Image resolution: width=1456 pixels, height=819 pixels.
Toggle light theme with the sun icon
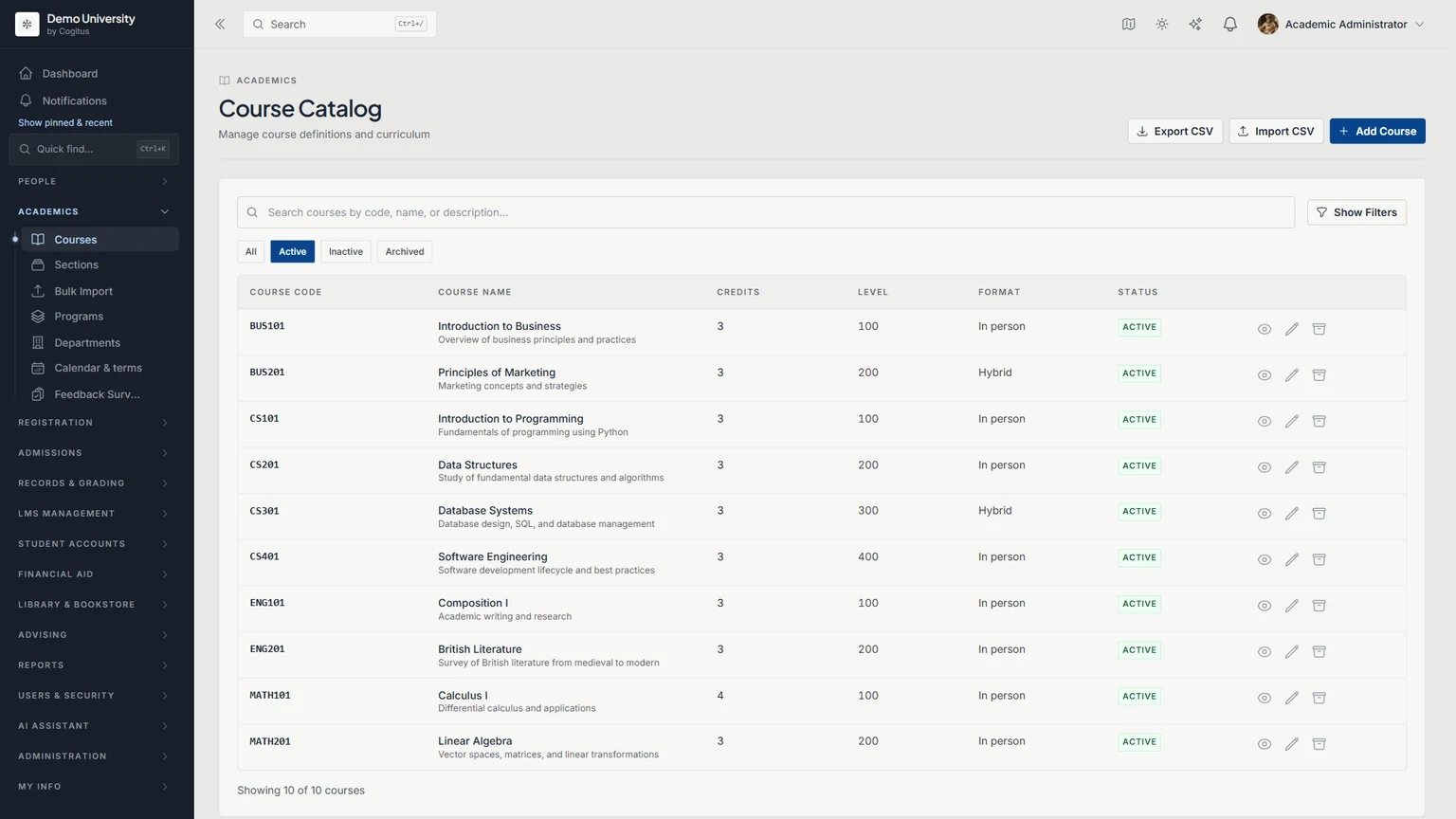1162,25
